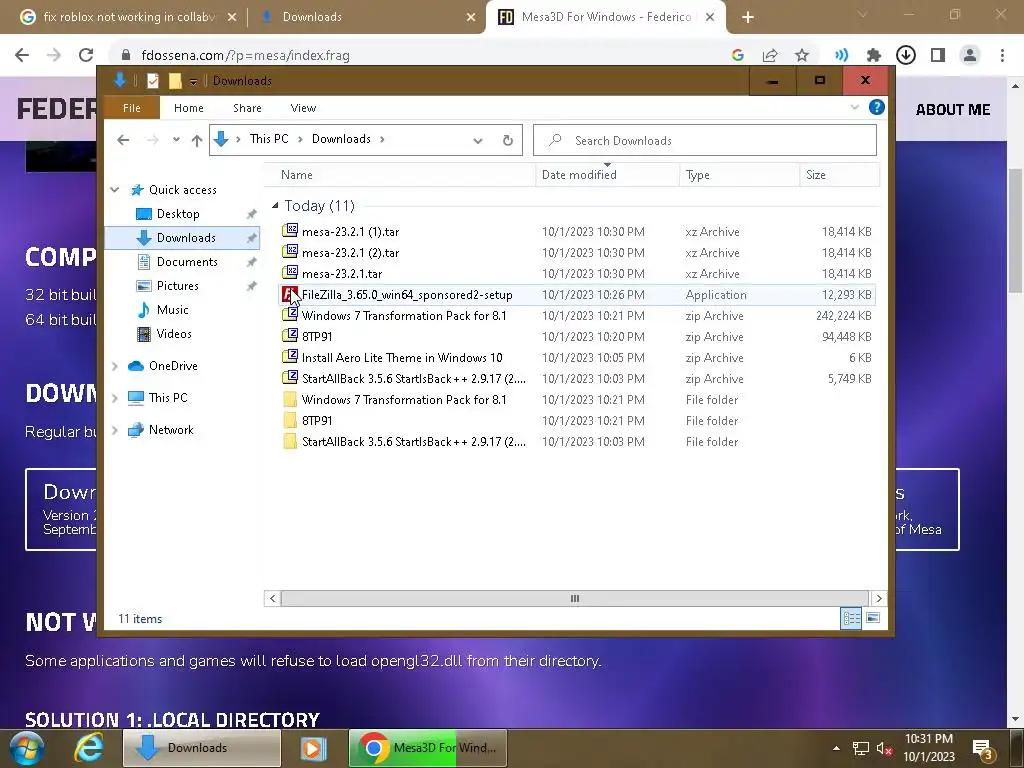The height and width of the screenshot is (768, 1024).
Task: Click New folder icon in quick access toolbar
Action: click(174, 81)
